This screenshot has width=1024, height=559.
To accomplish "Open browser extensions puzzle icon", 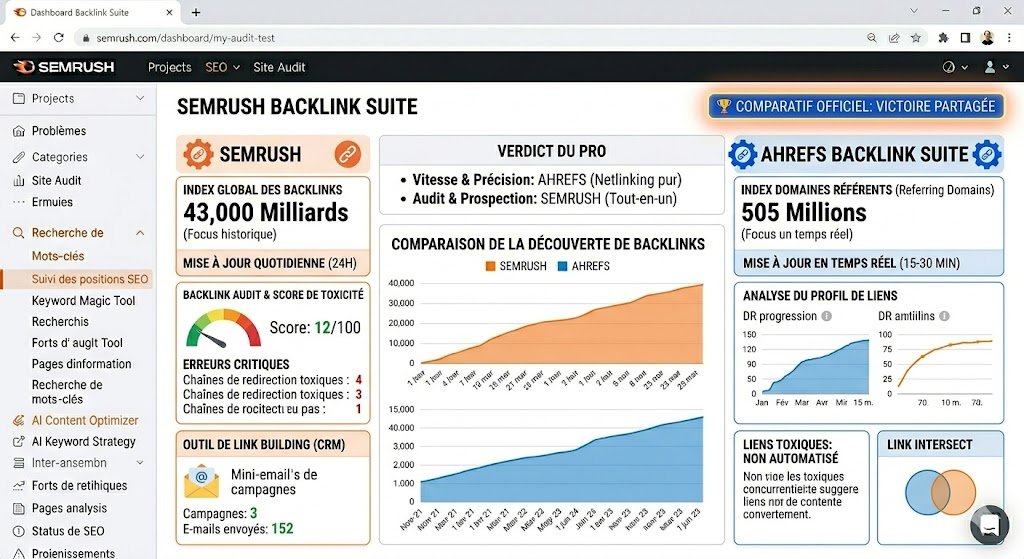I will 943,38.
